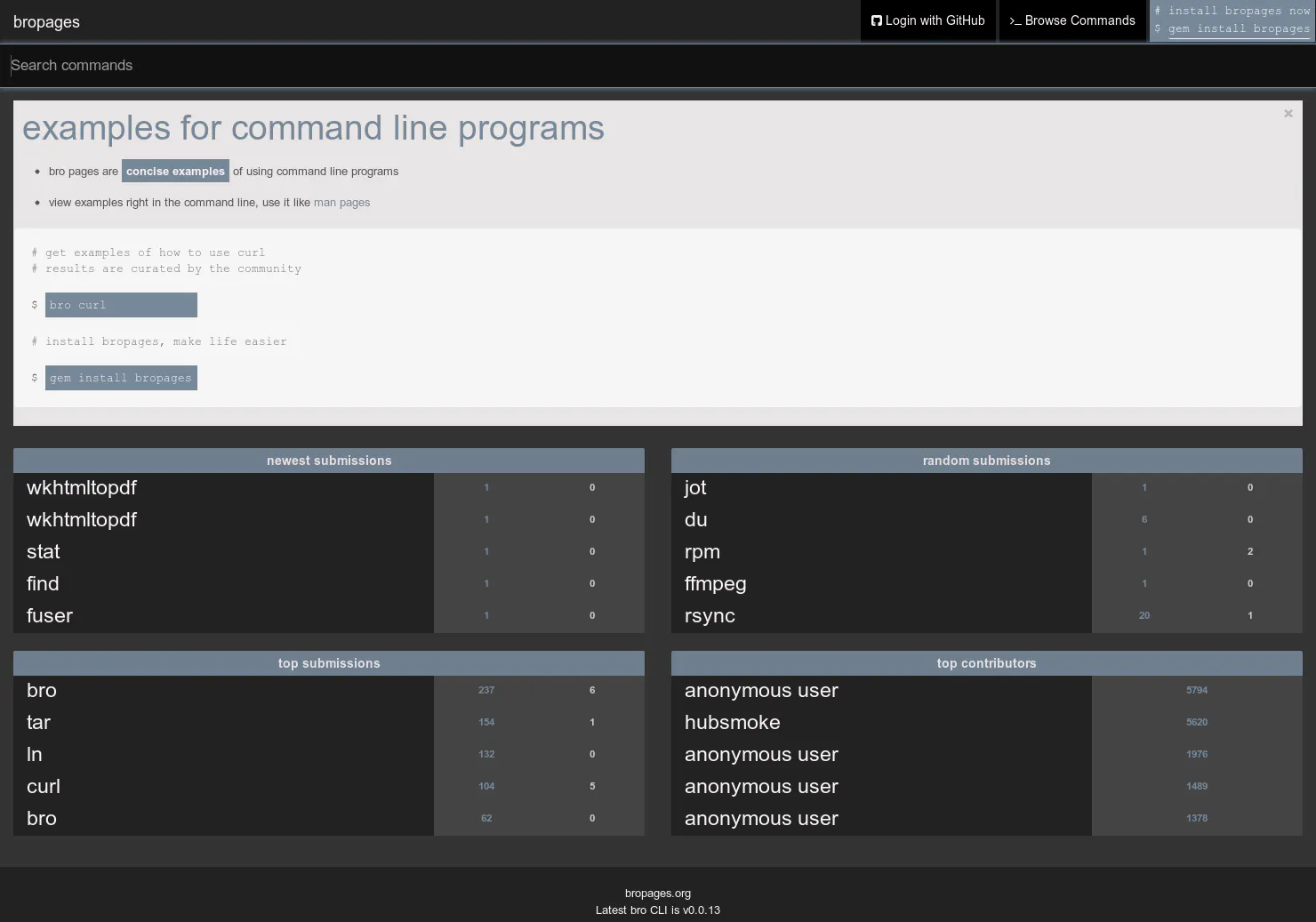The width and height of the screenshot is (1316, 922).
Task: Select the banner's gem install bropages snippet
Action: [121, 378]
